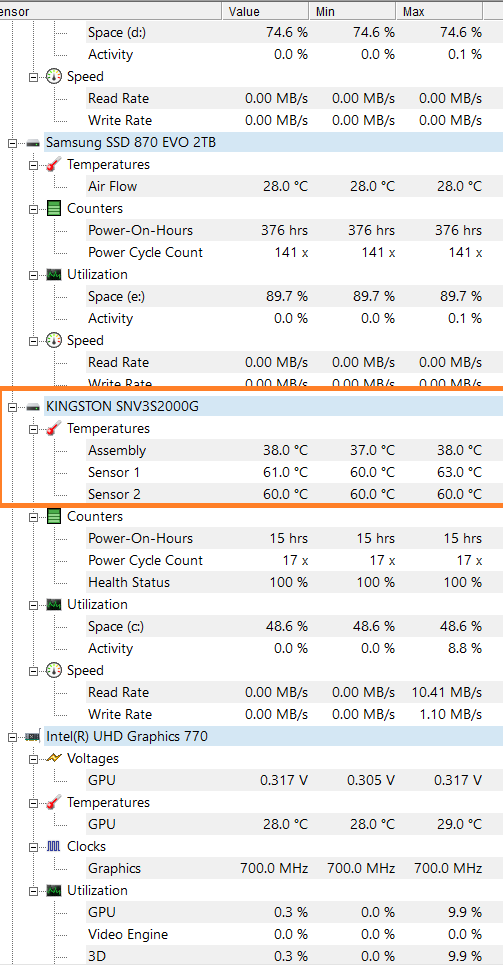The image size is (503, 965).
Task: Click the thermometer icon under KINGSTON Temperatures
Action: [54, 428]
